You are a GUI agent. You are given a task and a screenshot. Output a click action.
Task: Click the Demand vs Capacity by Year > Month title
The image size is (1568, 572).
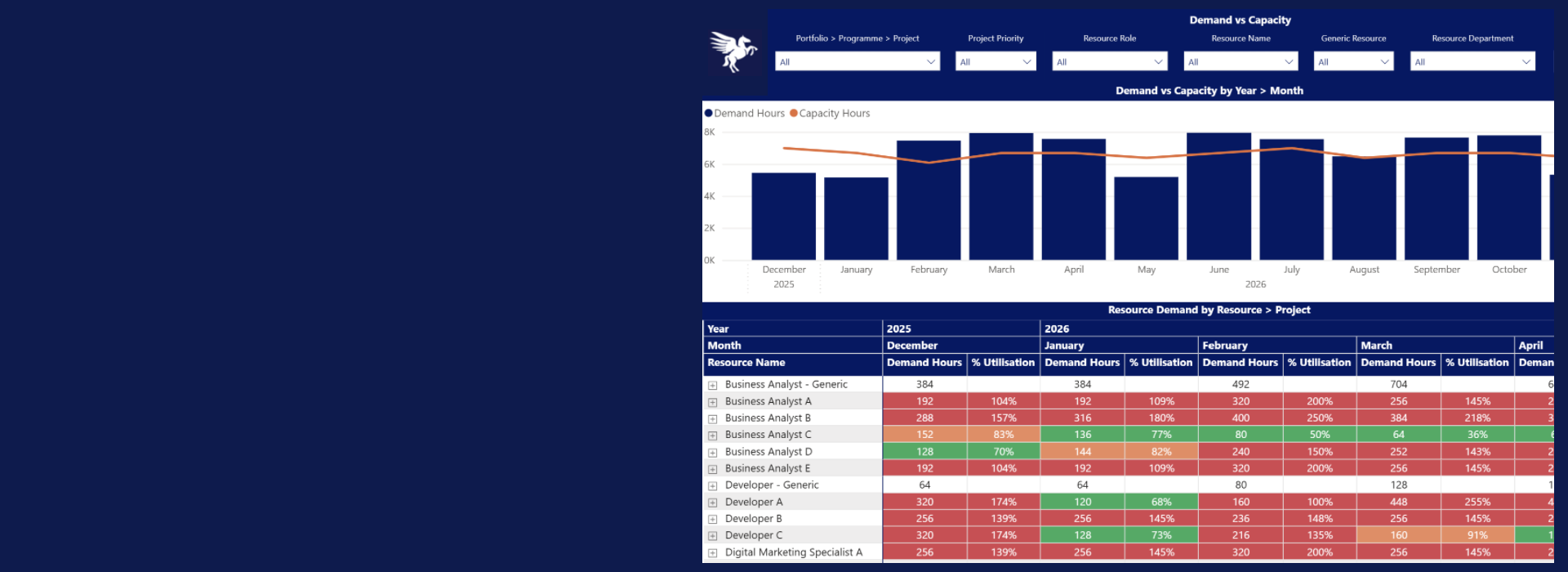point(1209,92)
